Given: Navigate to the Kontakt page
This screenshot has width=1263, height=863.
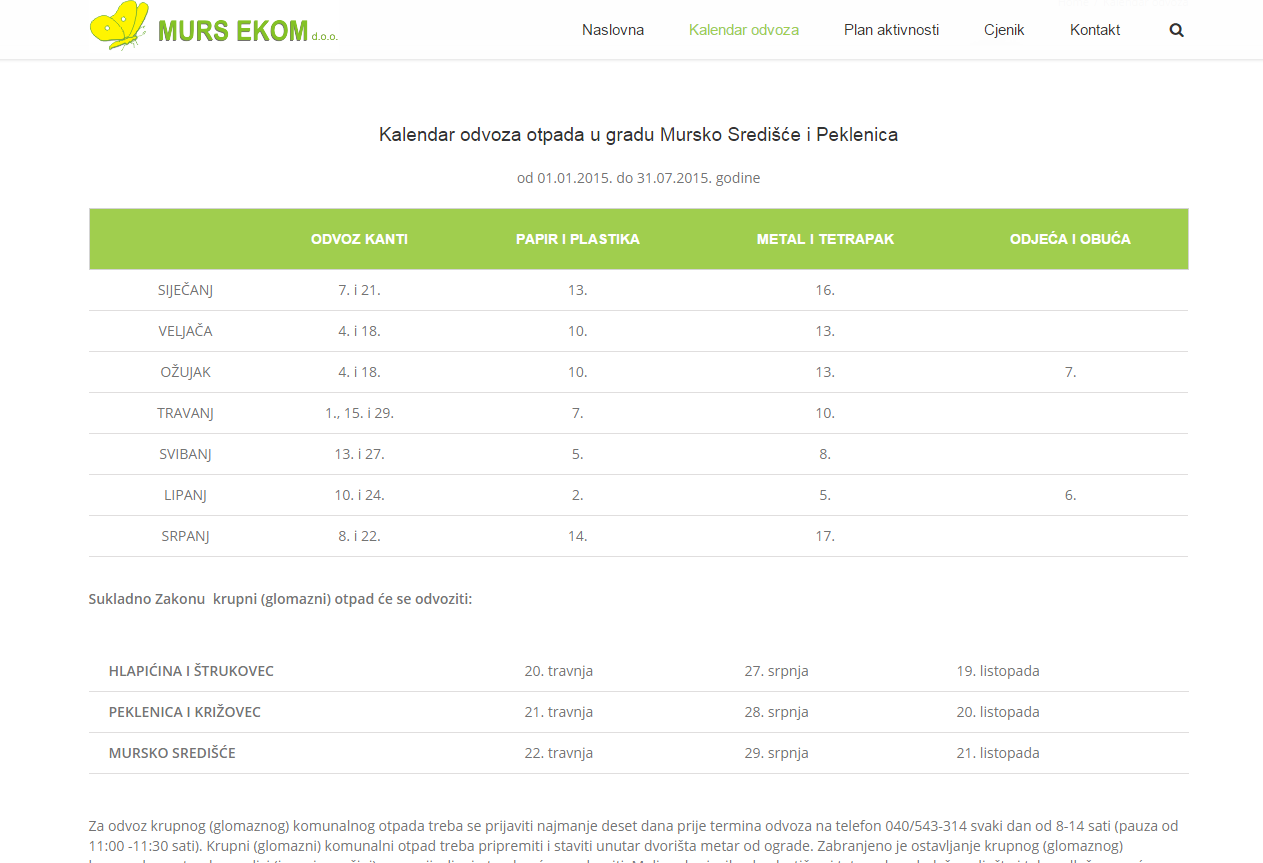Looking at the screenshot, I should pos(1095,30).
